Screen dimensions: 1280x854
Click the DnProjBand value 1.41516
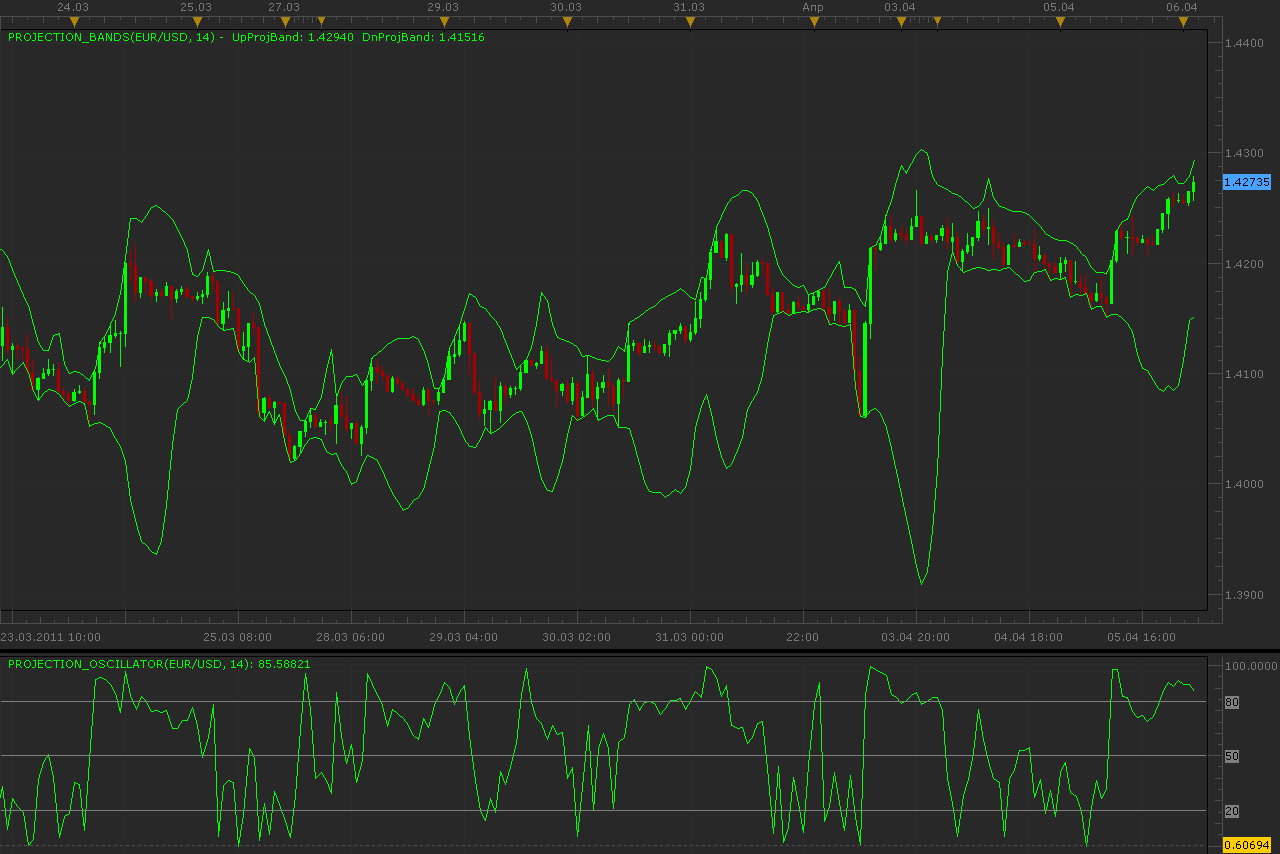(x=462, y=37)
